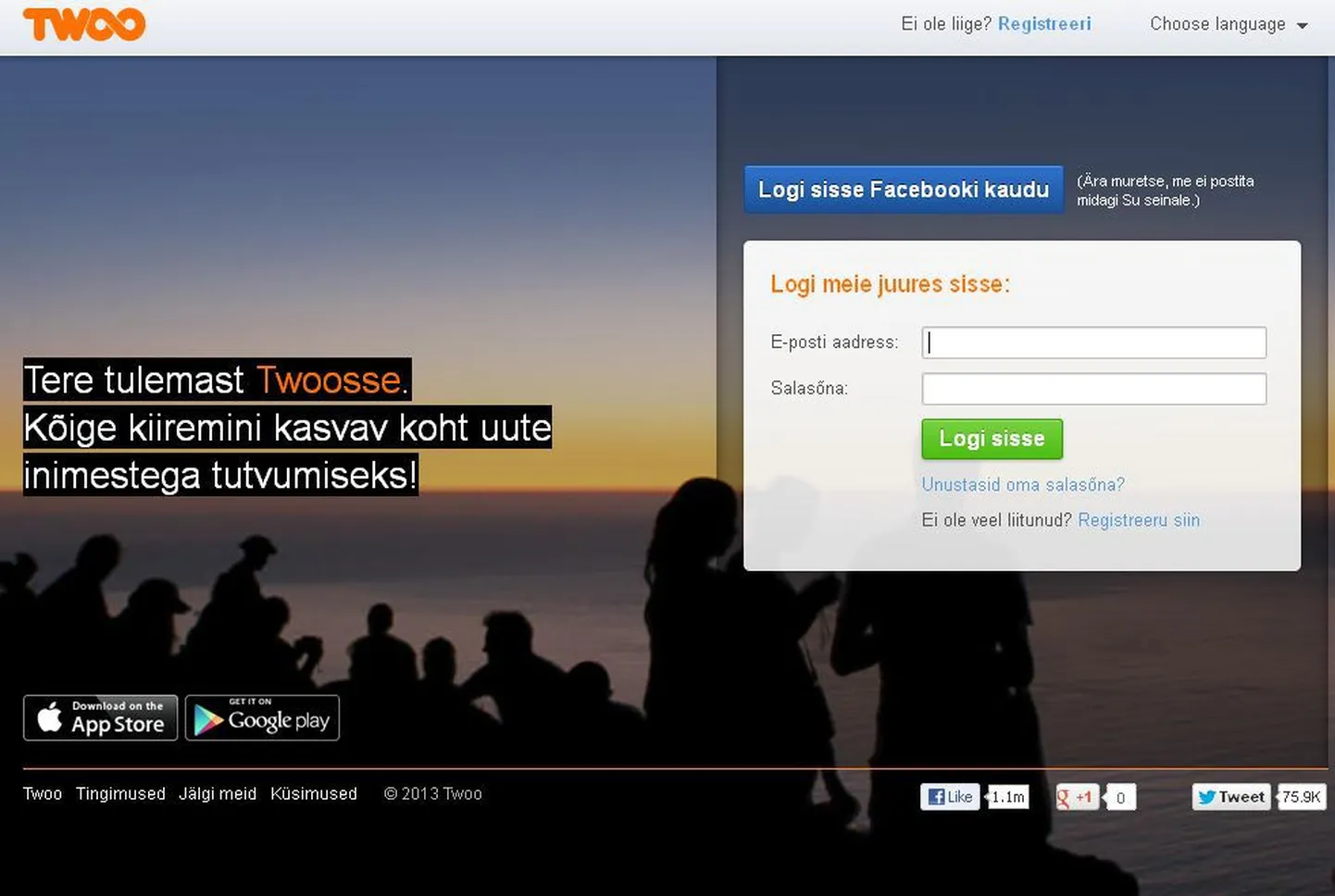This screenshot has width=1335, height=896.
Task: Click the orange Twoosse word in headline
Action: 329,380
